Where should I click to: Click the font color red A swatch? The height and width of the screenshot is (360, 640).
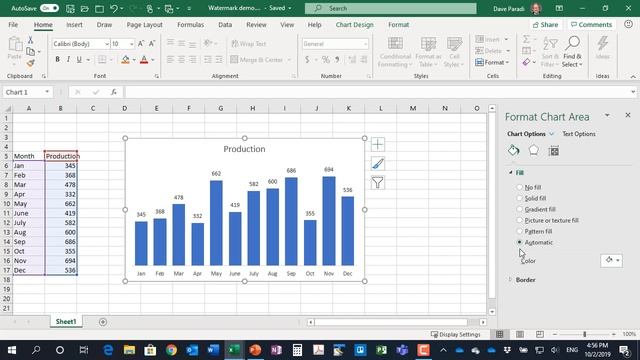tap(144, 60)
